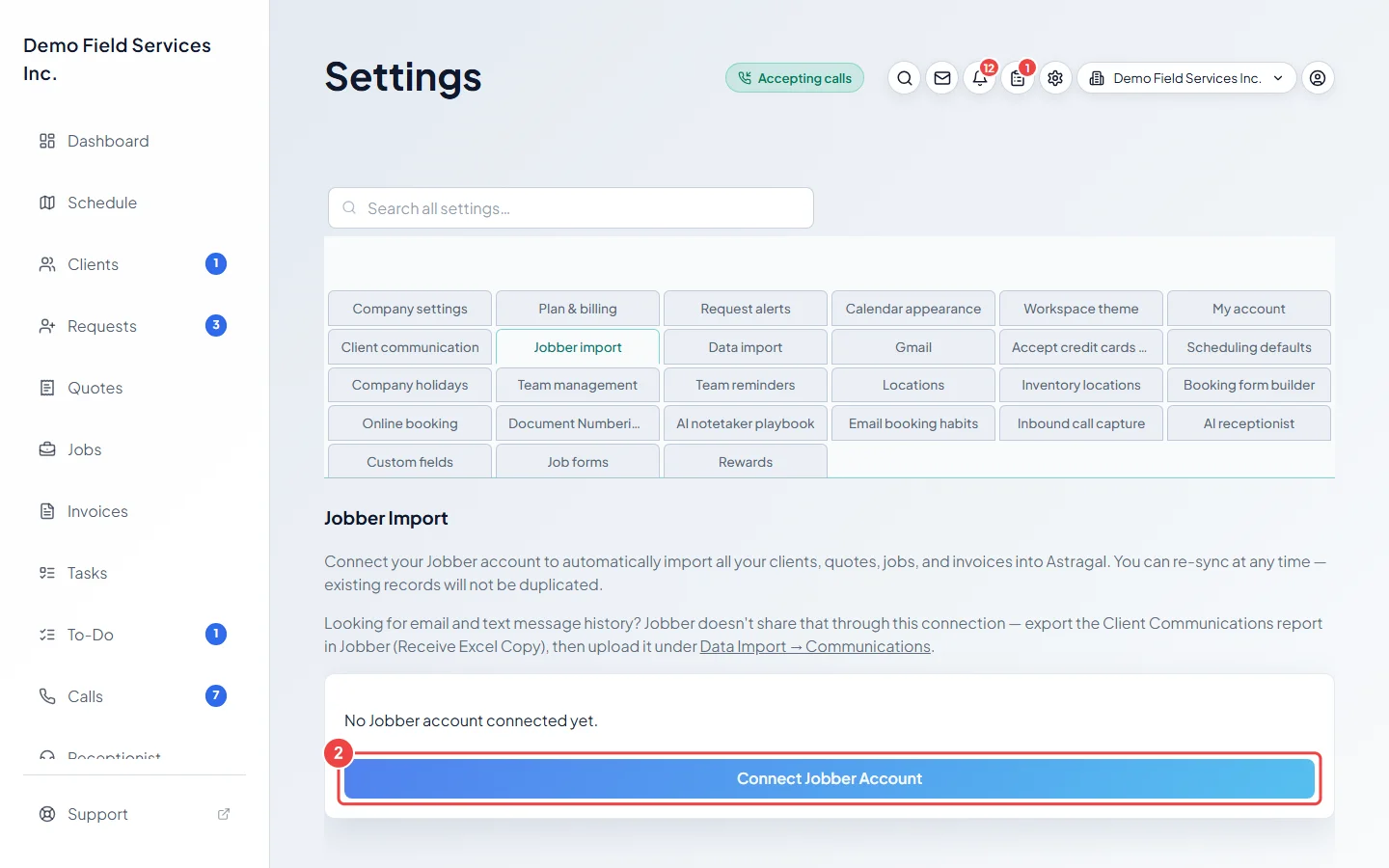Open the Online booking tab
The width and height of the screenshot is (1389, 868).
410,423
